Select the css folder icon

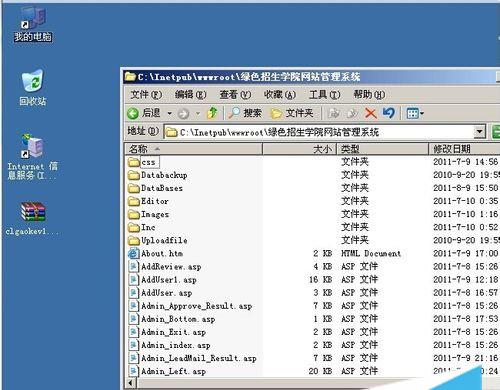(134, 162)
